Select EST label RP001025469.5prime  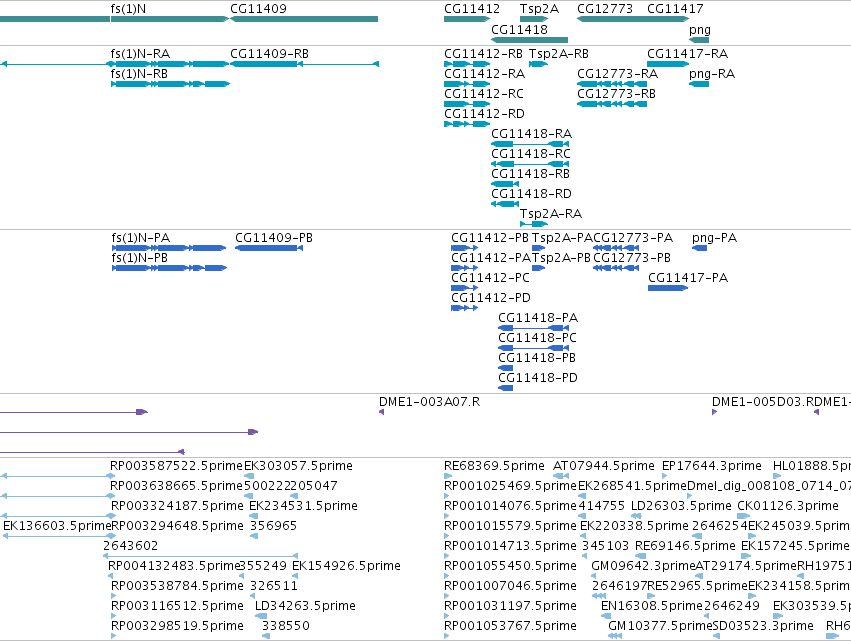tap(510, 486)
